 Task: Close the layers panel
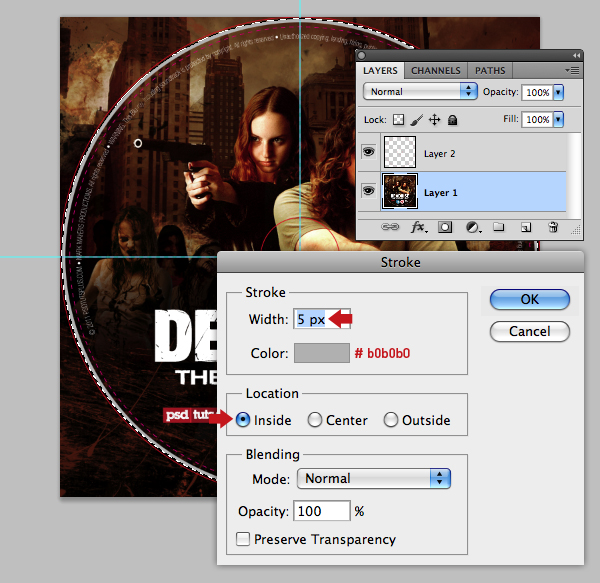click(361, 56)
